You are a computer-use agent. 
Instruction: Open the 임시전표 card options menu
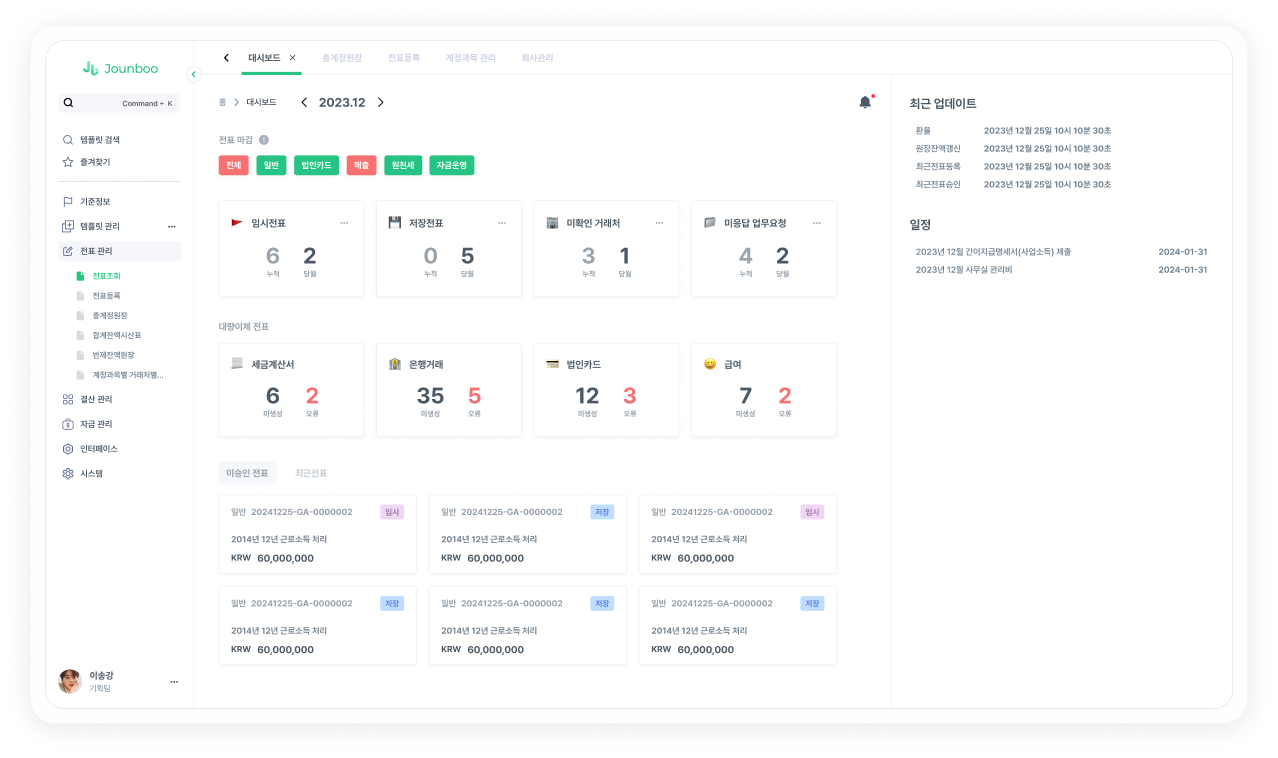344,223
